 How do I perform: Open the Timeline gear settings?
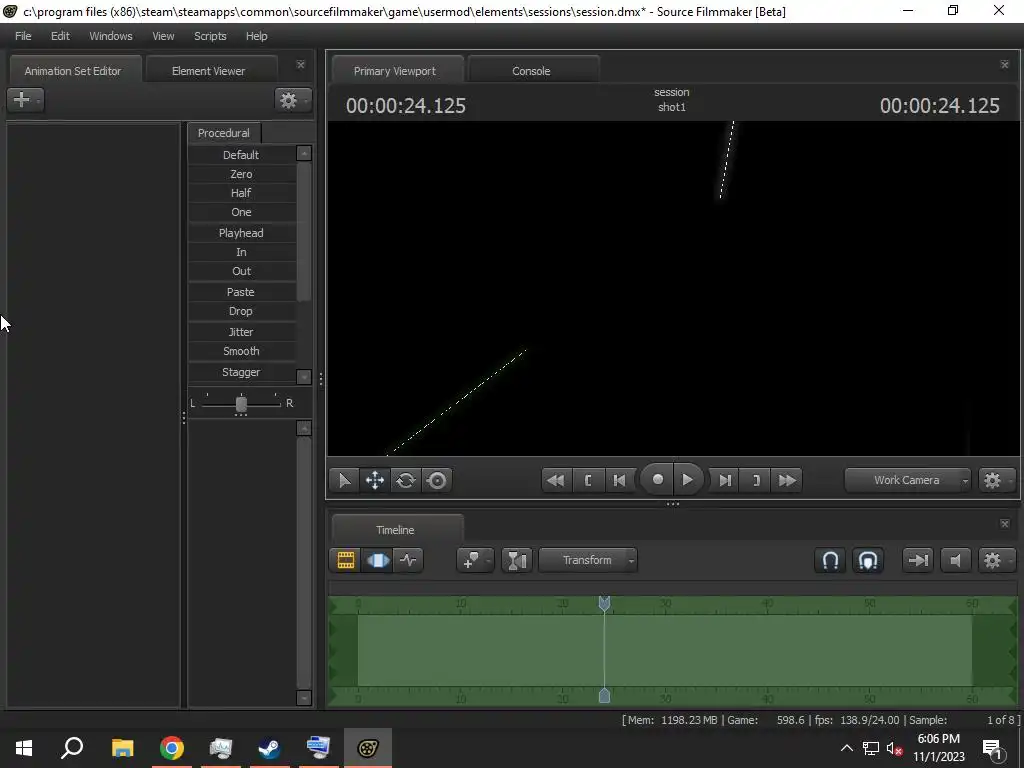995,560
